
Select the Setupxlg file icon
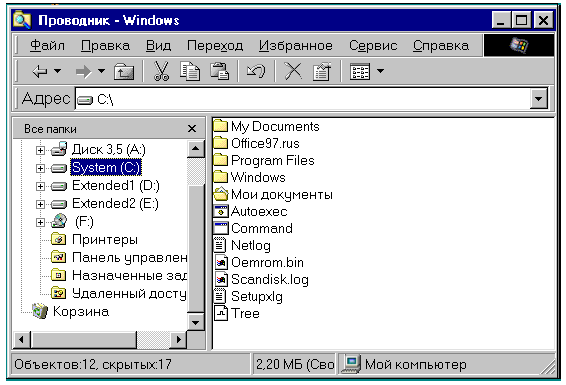coord(220,296)
